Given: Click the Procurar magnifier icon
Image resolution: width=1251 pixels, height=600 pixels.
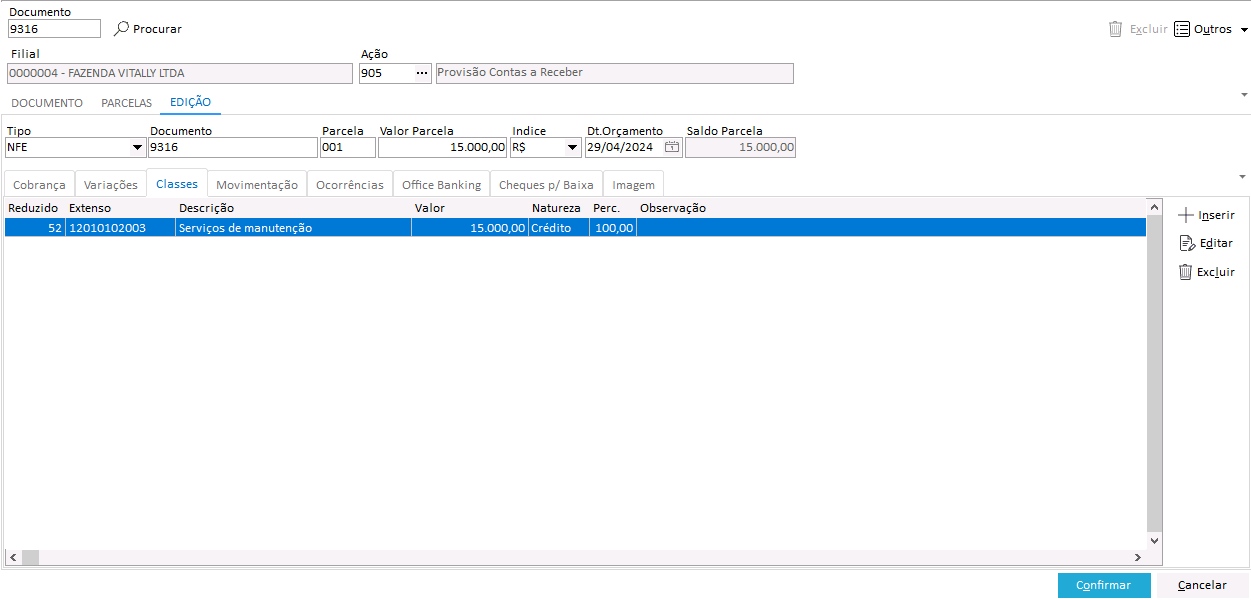Looking at the screenshot, I should pyautogui.click(x=122, y=29).
